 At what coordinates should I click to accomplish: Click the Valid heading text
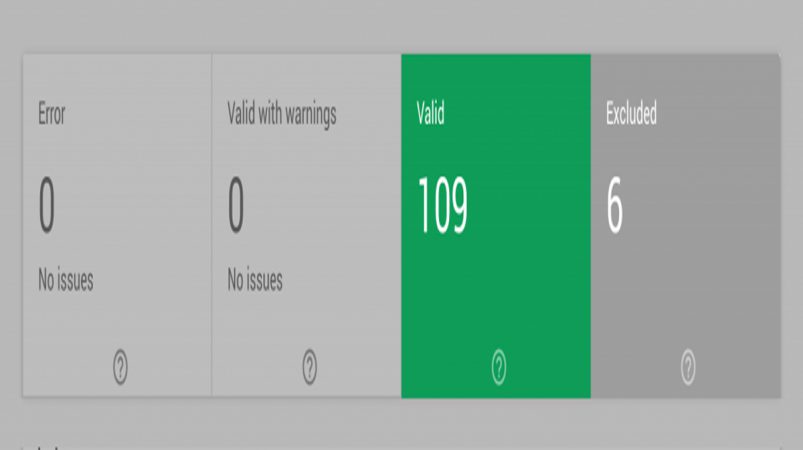pos(430,113)
